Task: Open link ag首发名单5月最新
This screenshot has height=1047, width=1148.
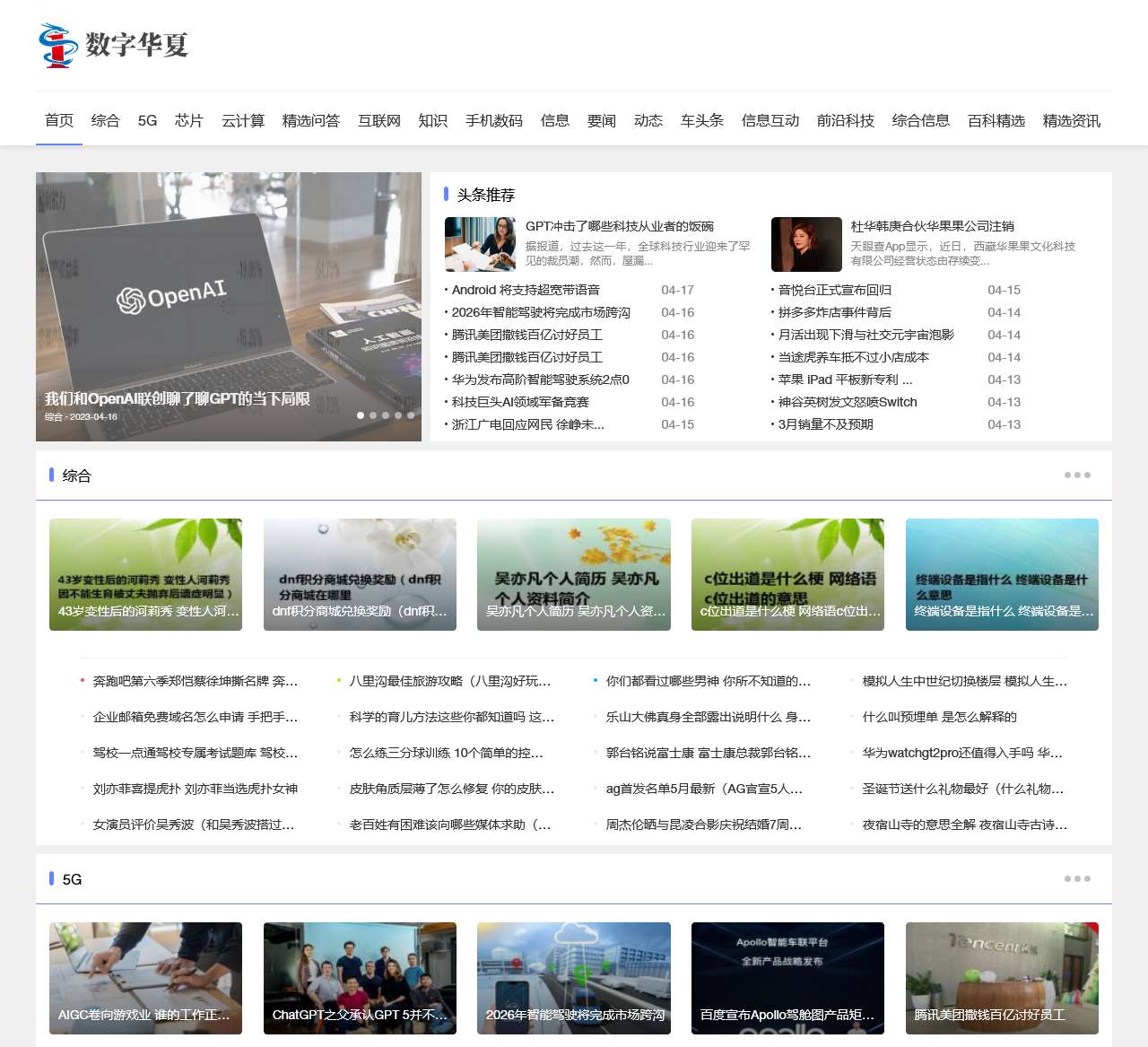Action: (x=705, y=789)
